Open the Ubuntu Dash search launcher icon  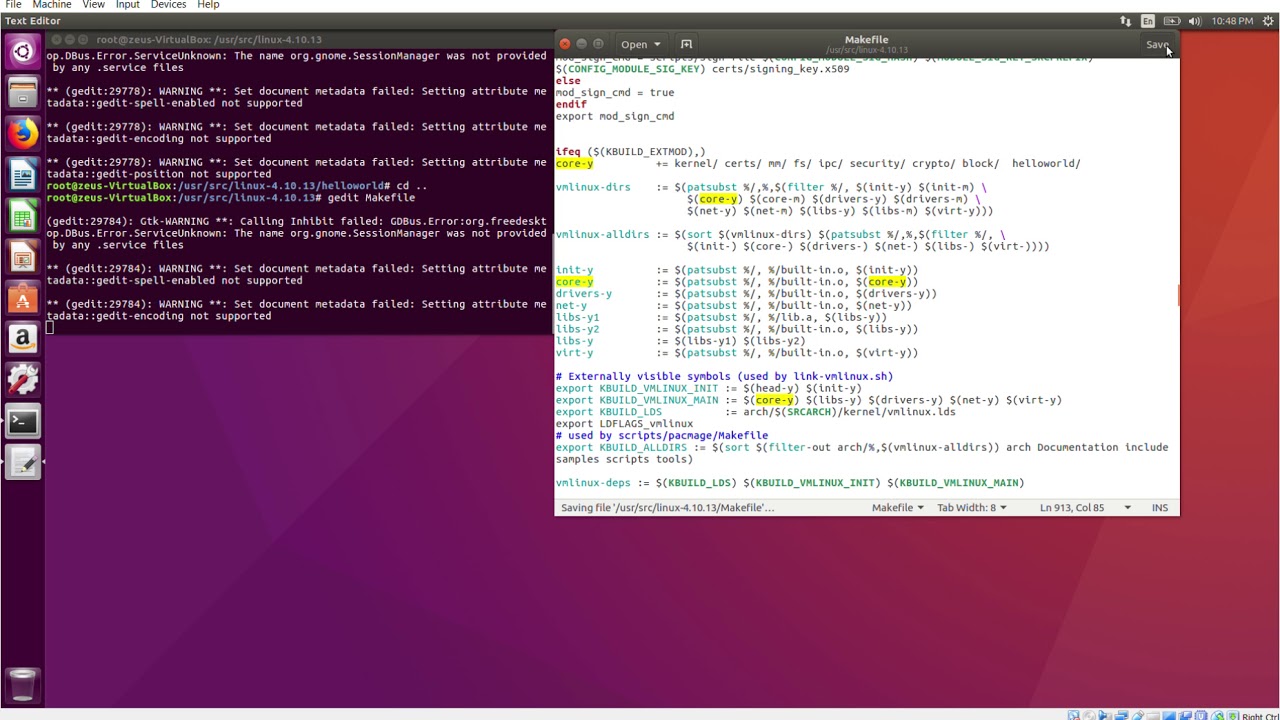pos(22,52)
